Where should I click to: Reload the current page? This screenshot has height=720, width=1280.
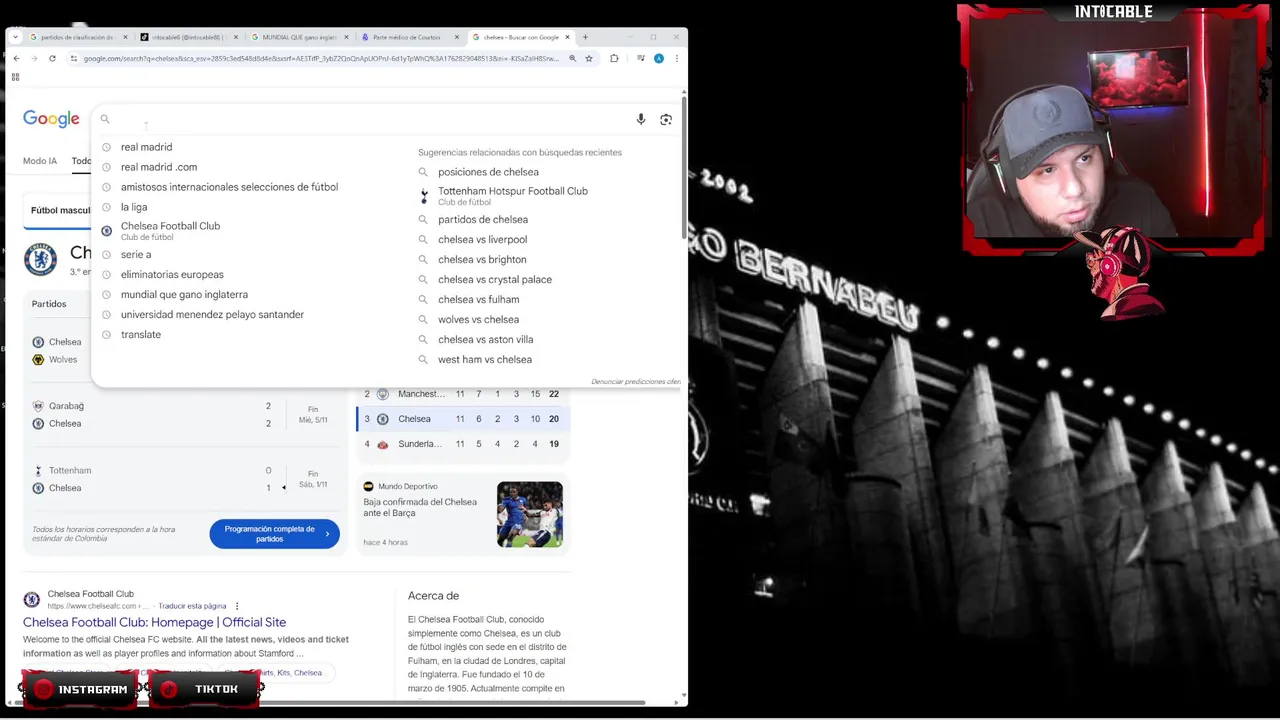(52, 58)
